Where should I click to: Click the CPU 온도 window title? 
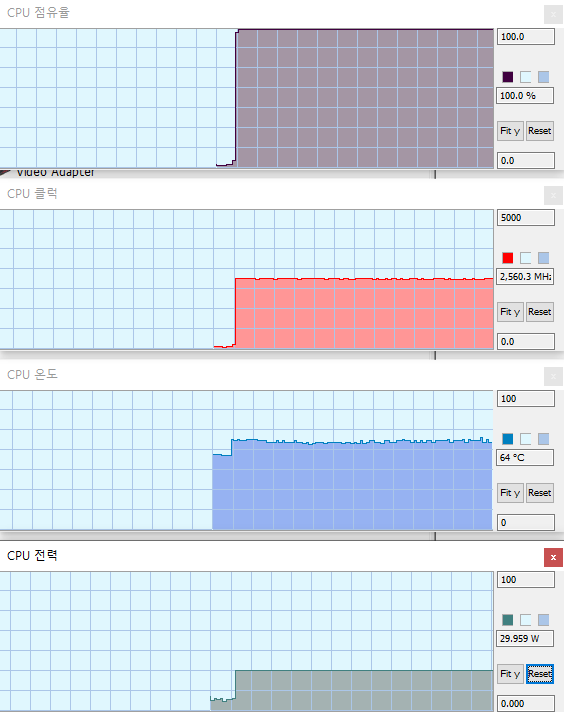click(32, 375)
